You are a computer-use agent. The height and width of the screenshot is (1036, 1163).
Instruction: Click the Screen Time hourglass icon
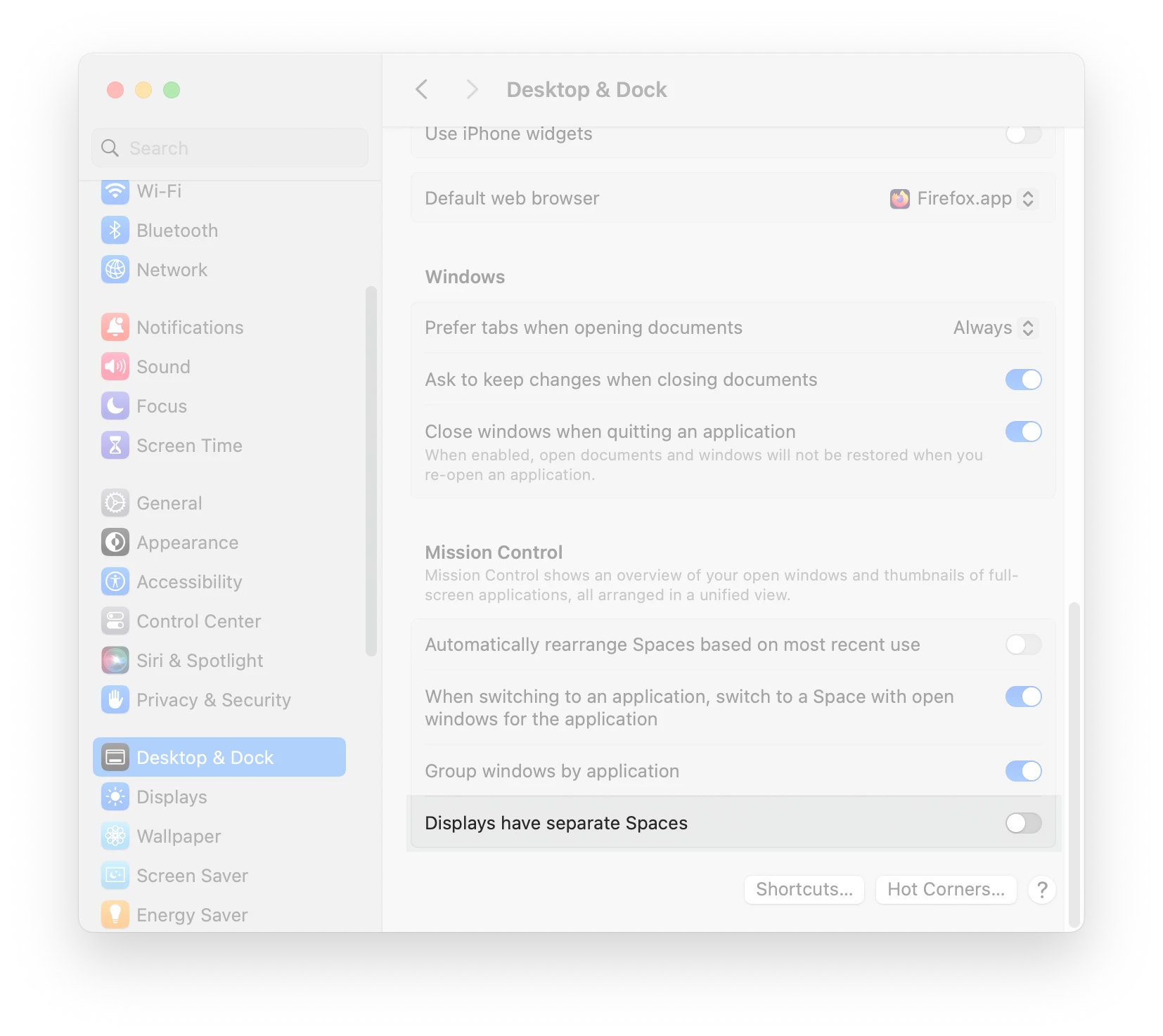click(x=115, y=445)
